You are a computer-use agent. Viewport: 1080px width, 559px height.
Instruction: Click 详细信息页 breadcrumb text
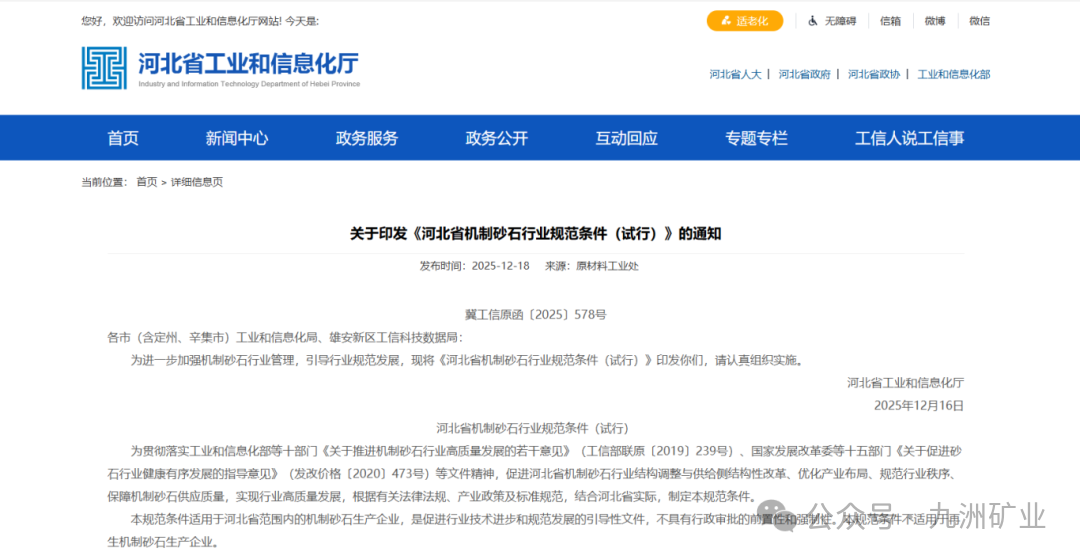pos(197,182)
